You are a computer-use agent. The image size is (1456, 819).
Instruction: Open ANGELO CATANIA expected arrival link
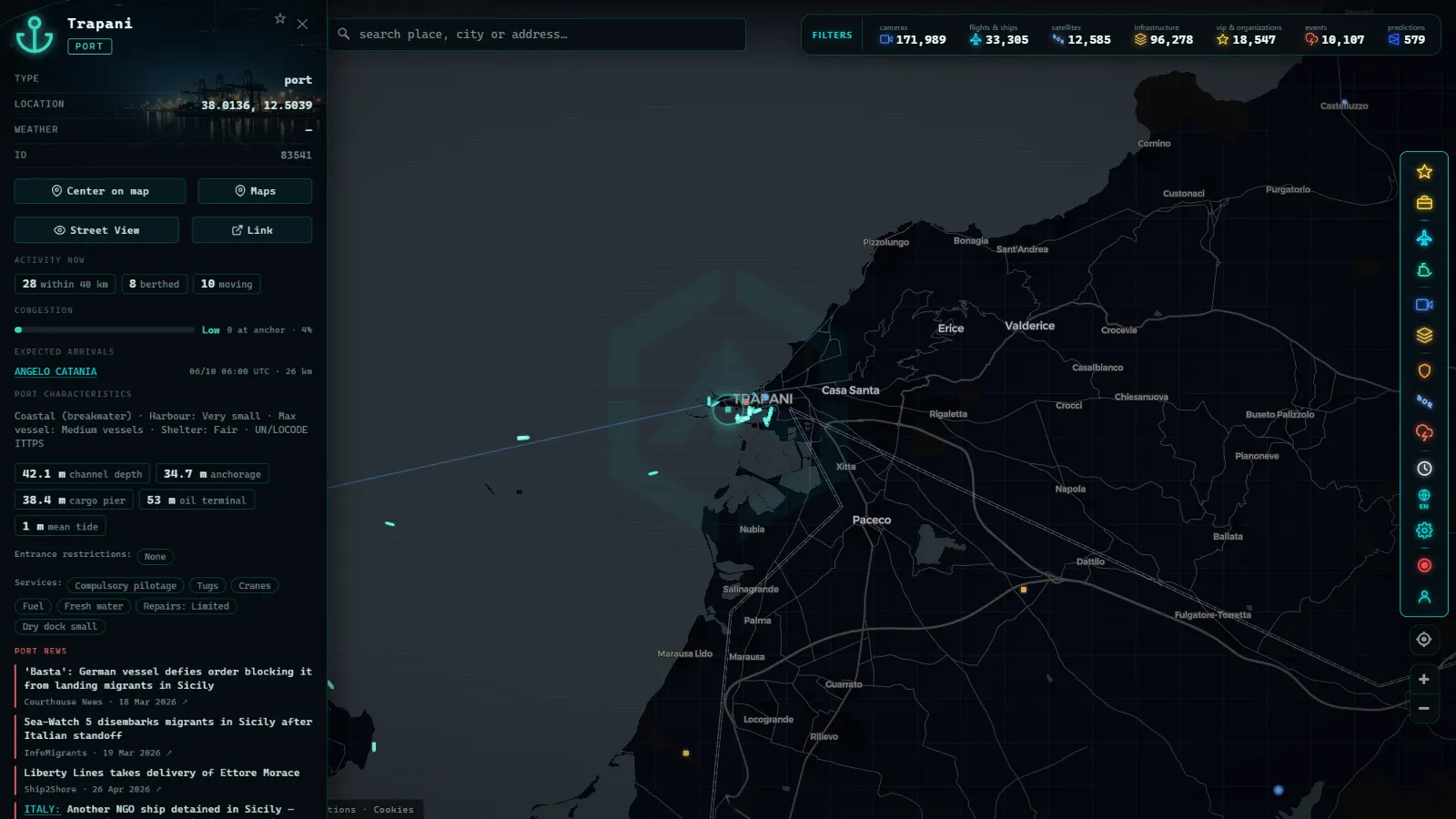[56, 371]
